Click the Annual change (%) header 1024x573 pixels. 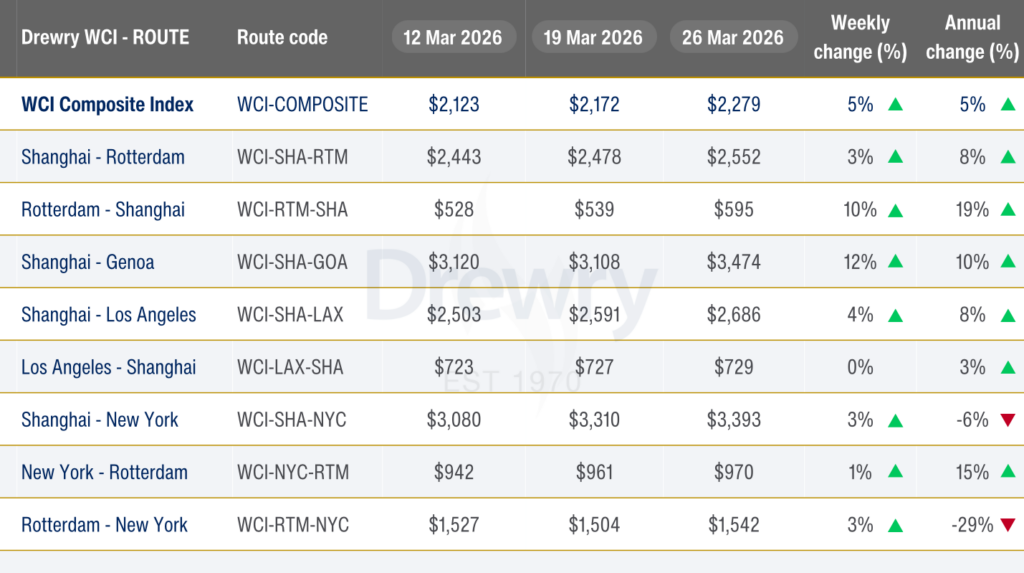972,38
